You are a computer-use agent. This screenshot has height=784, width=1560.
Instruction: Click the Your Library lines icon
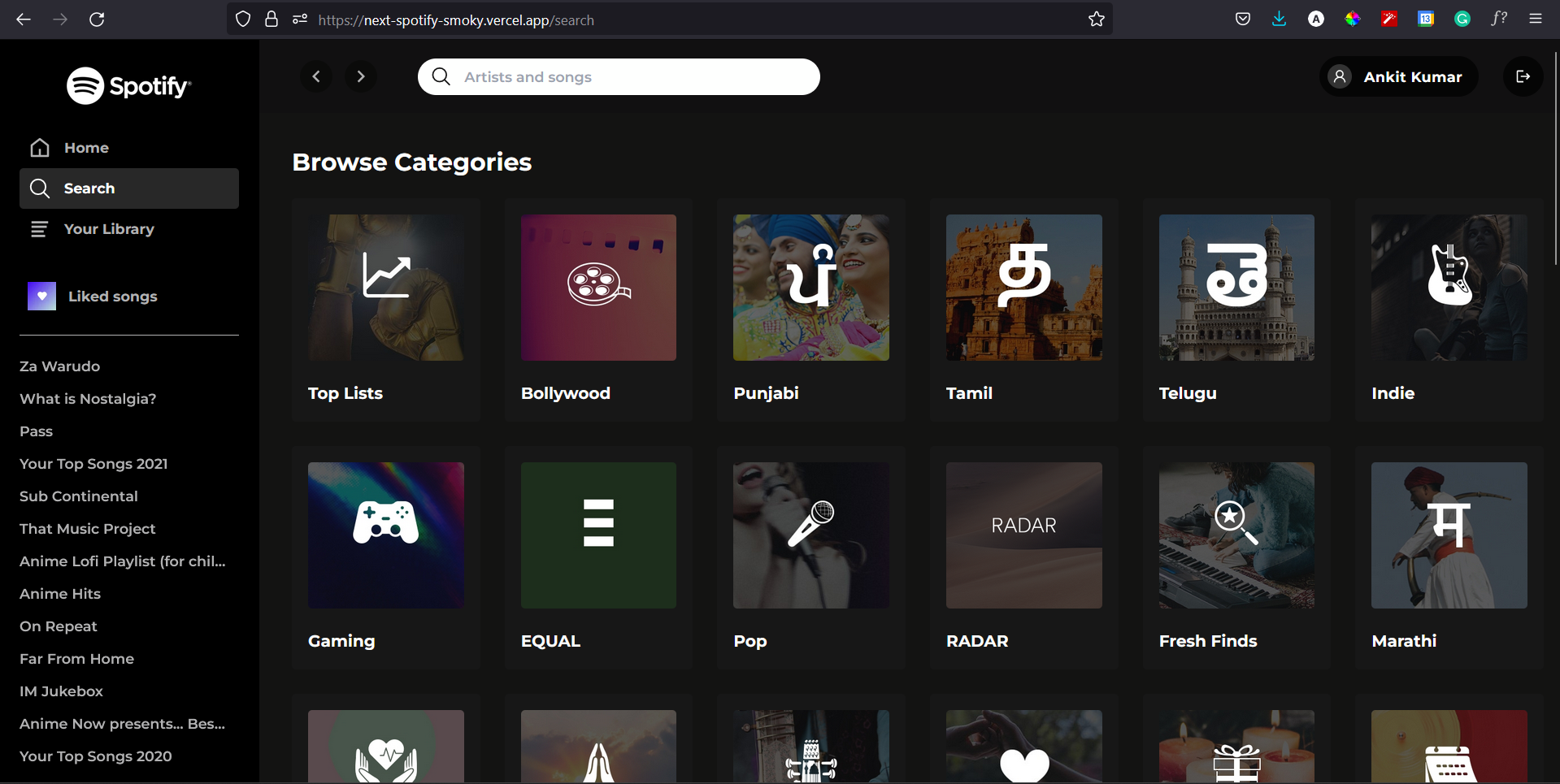click(x=40, y=229)
